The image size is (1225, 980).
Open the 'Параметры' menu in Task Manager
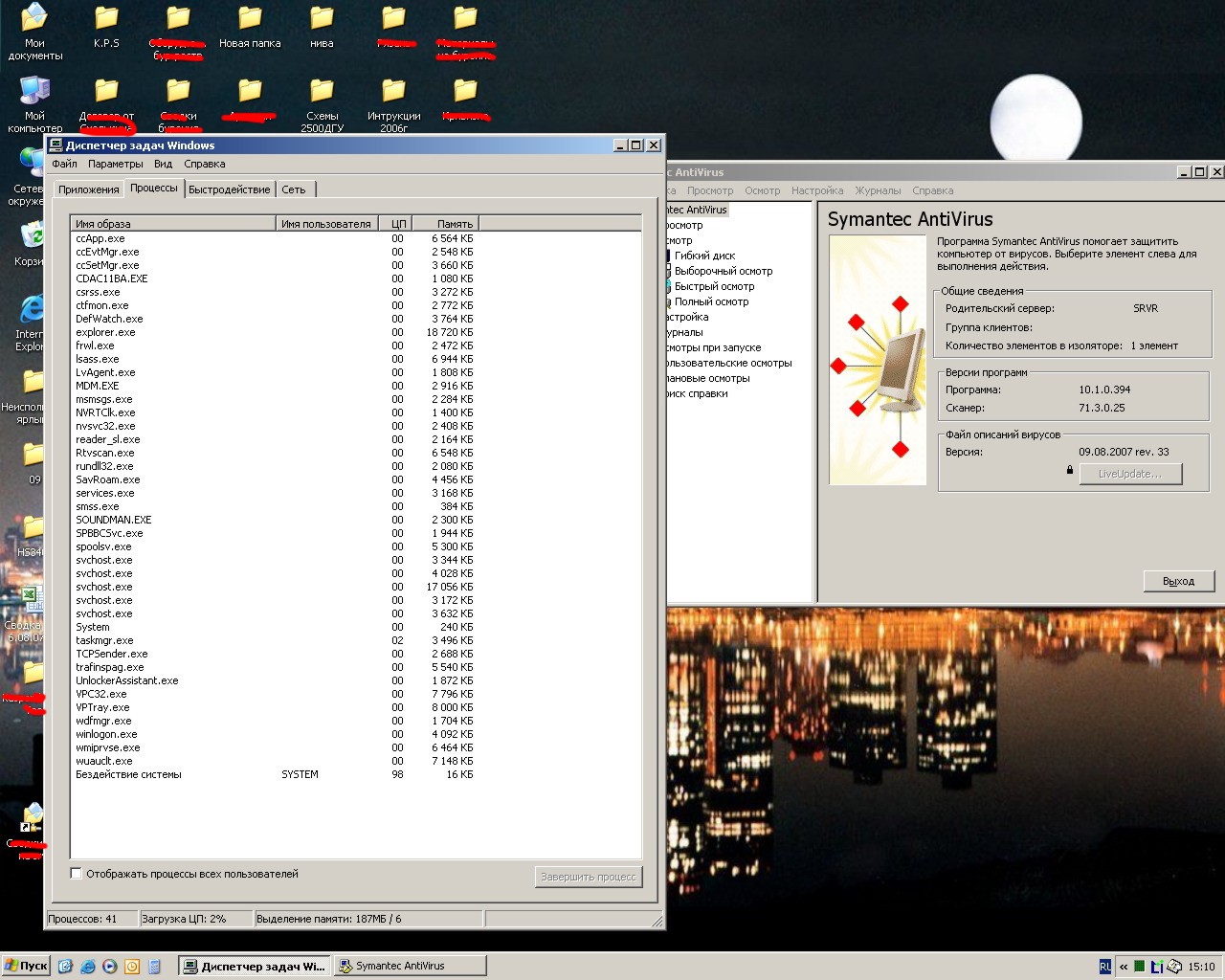(115, 164)
